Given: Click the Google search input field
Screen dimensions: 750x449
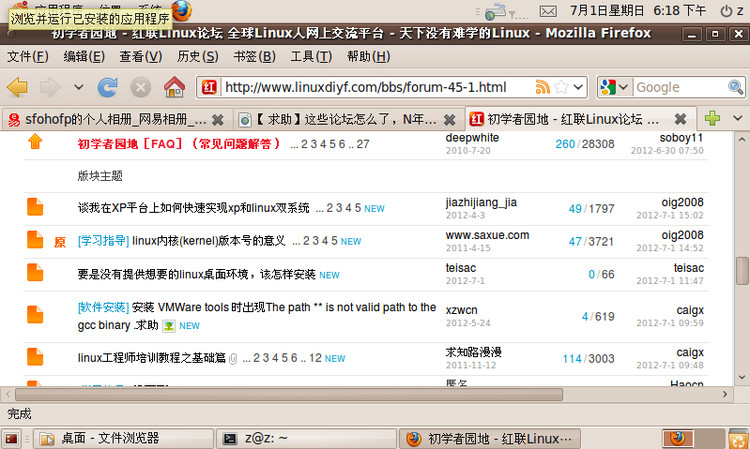Looking at the screenshot, I should point(680,87).
